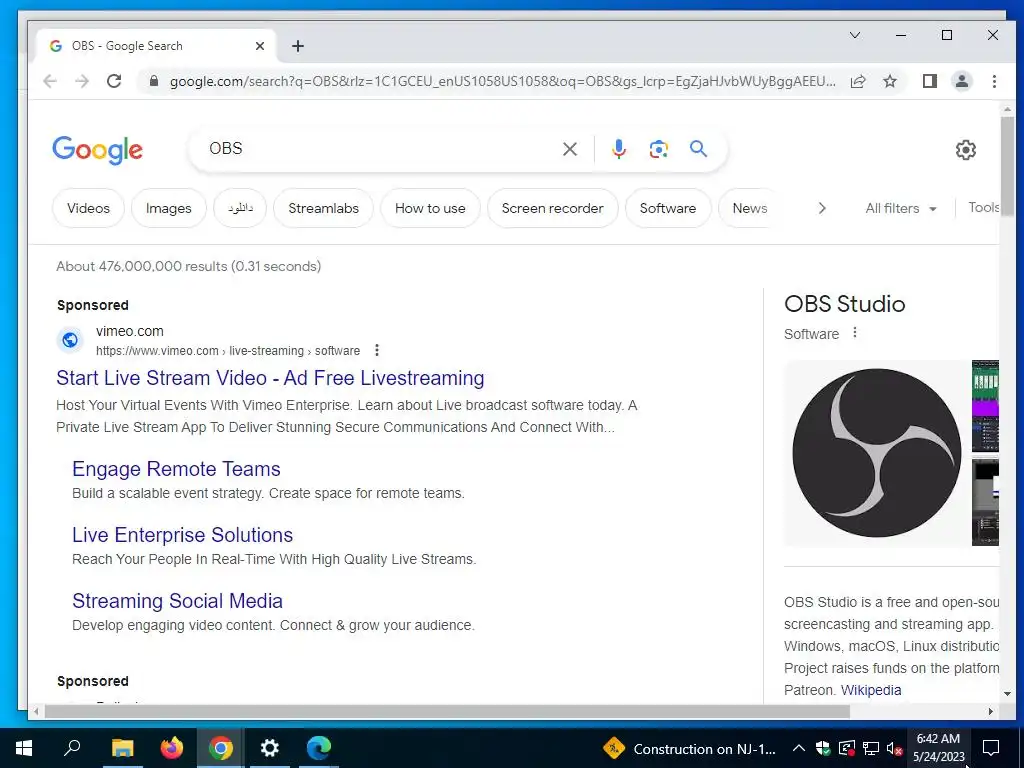
Task: Open the top OBS screenshot thumbnail
Action: coord(985,406)
